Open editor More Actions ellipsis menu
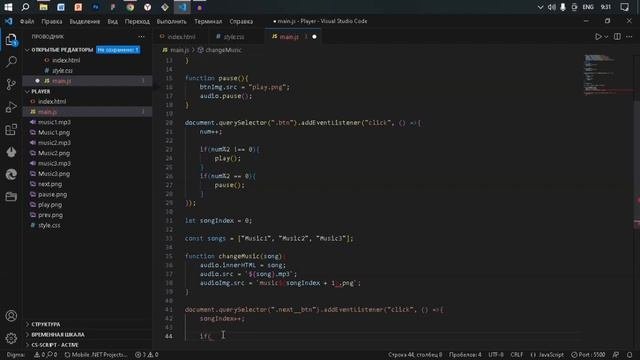 click(629, 37)
